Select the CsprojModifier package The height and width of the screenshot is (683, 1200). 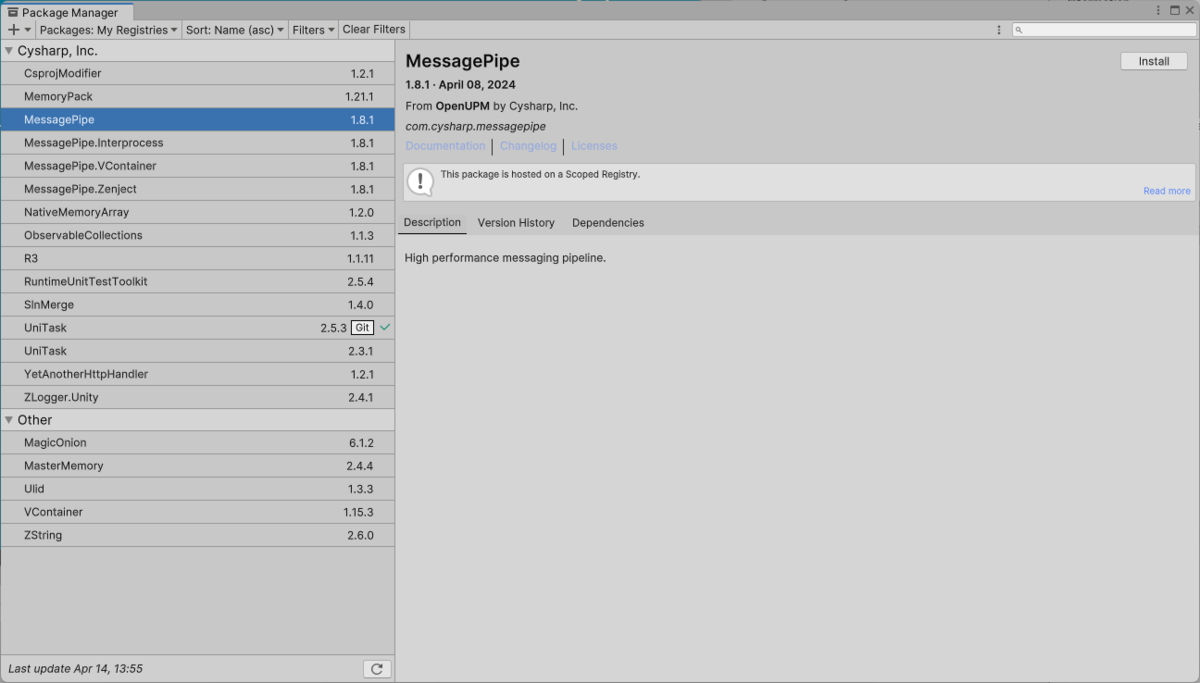pyautogui.click(x=197, y=73)
